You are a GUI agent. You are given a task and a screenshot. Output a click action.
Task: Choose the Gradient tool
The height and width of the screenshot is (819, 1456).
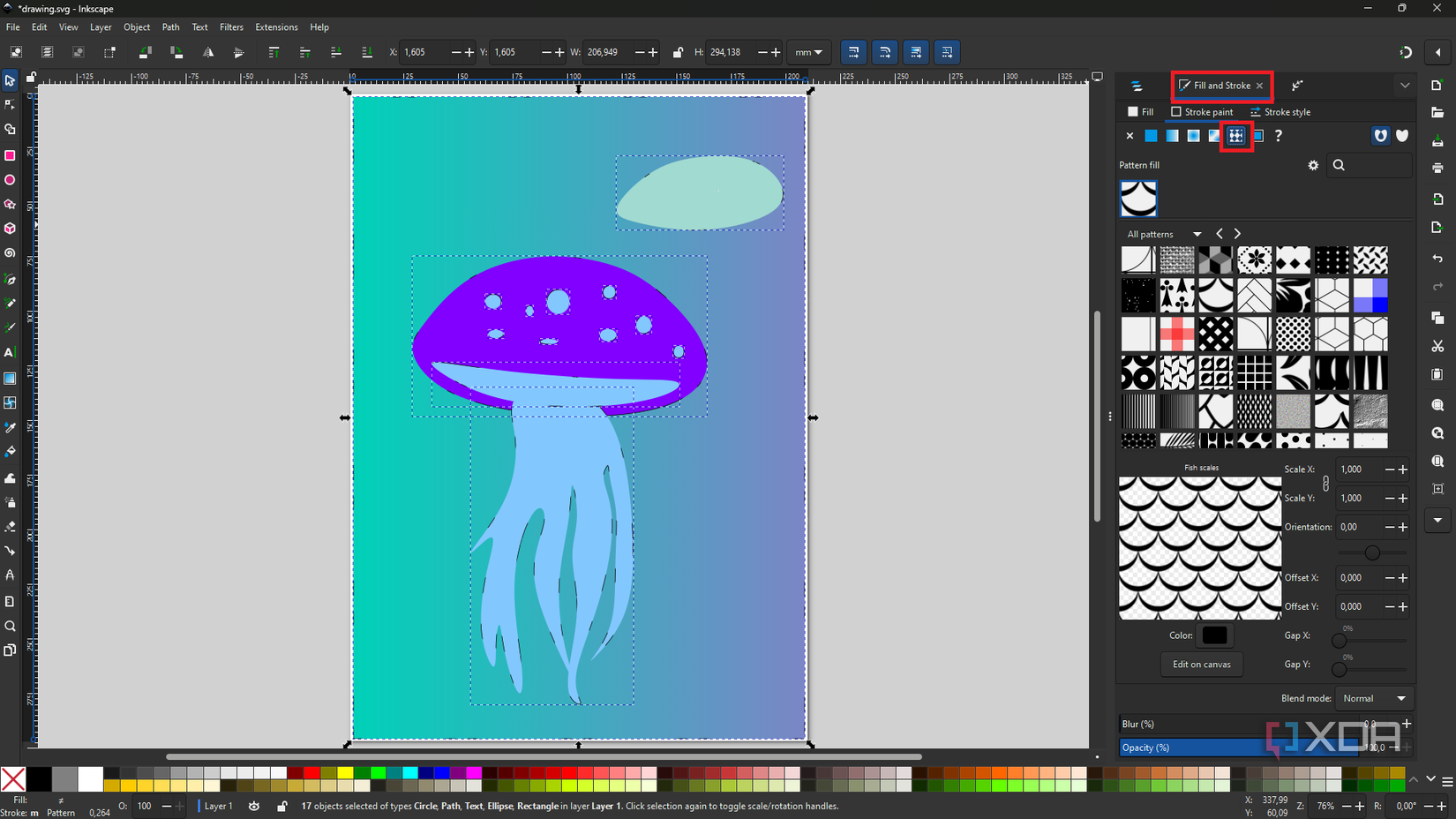(10, 379)
